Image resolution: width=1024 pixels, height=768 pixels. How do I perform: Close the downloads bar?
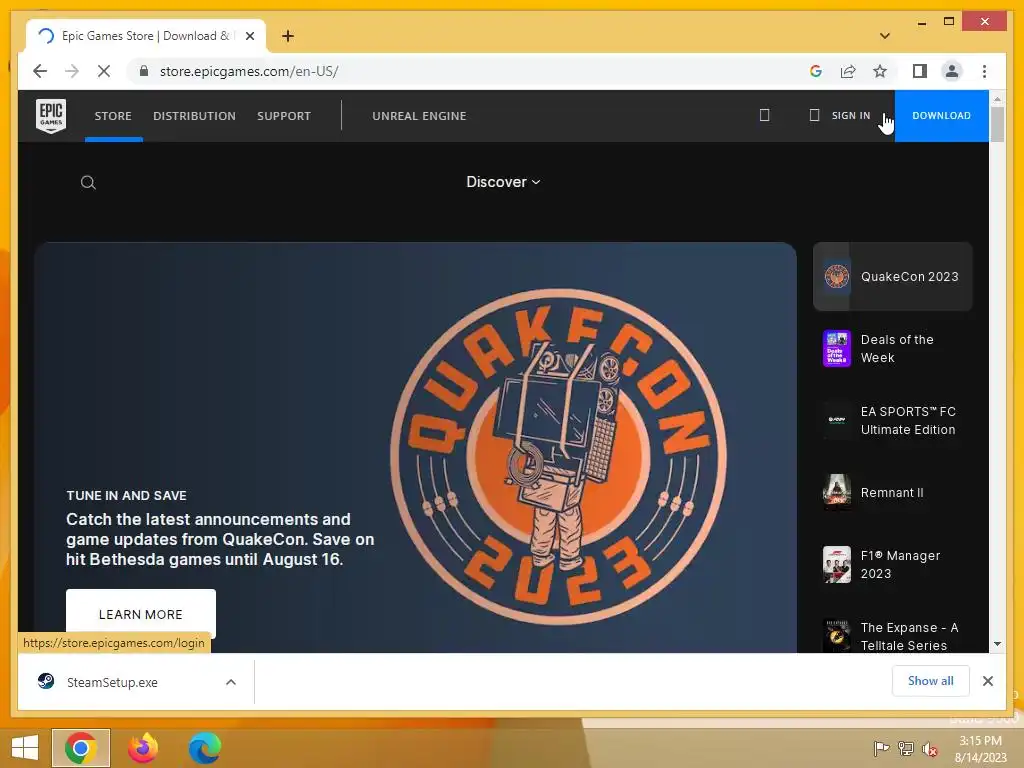987,681
